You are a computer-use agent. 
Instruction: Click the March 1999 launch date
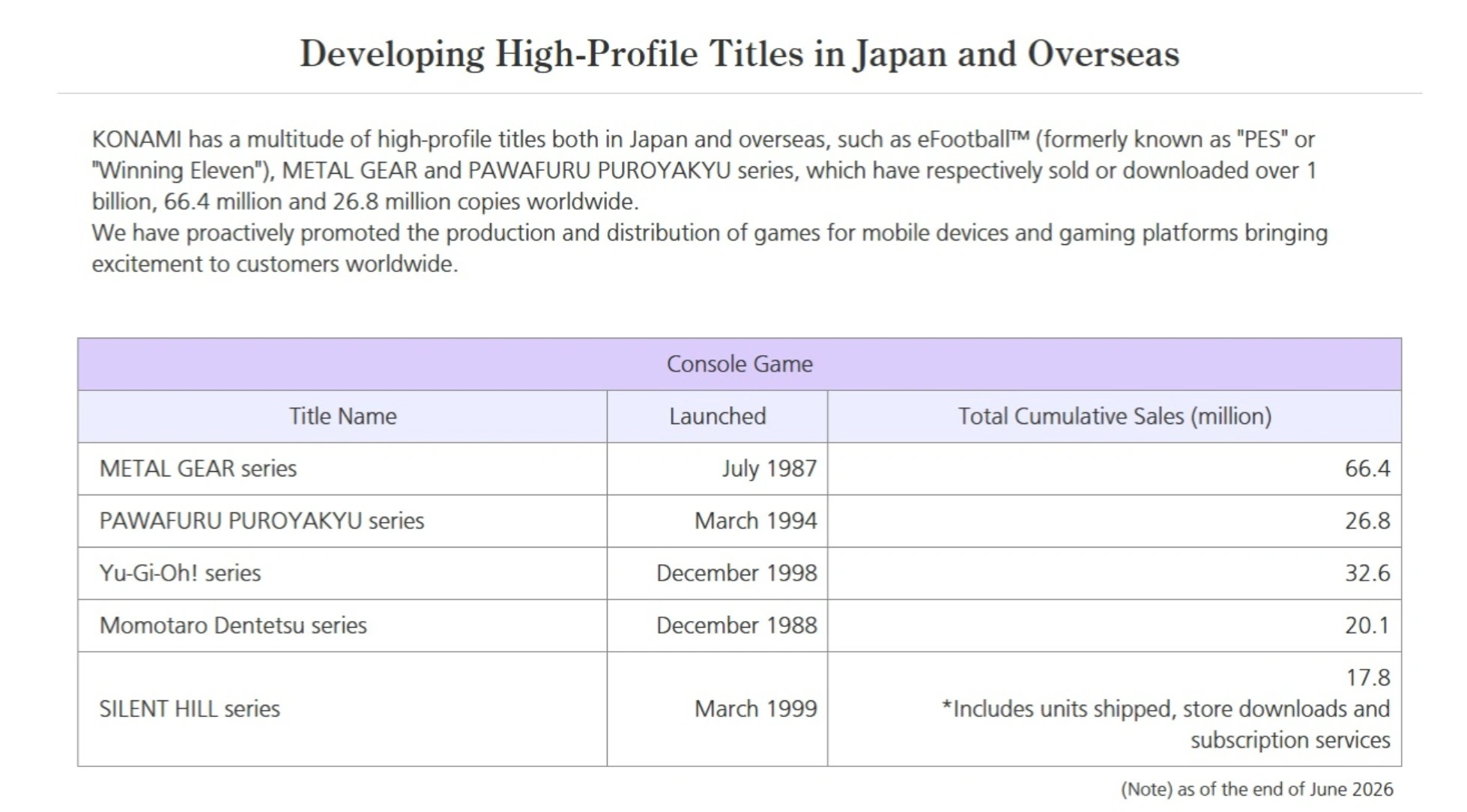(x=756, y=709)
